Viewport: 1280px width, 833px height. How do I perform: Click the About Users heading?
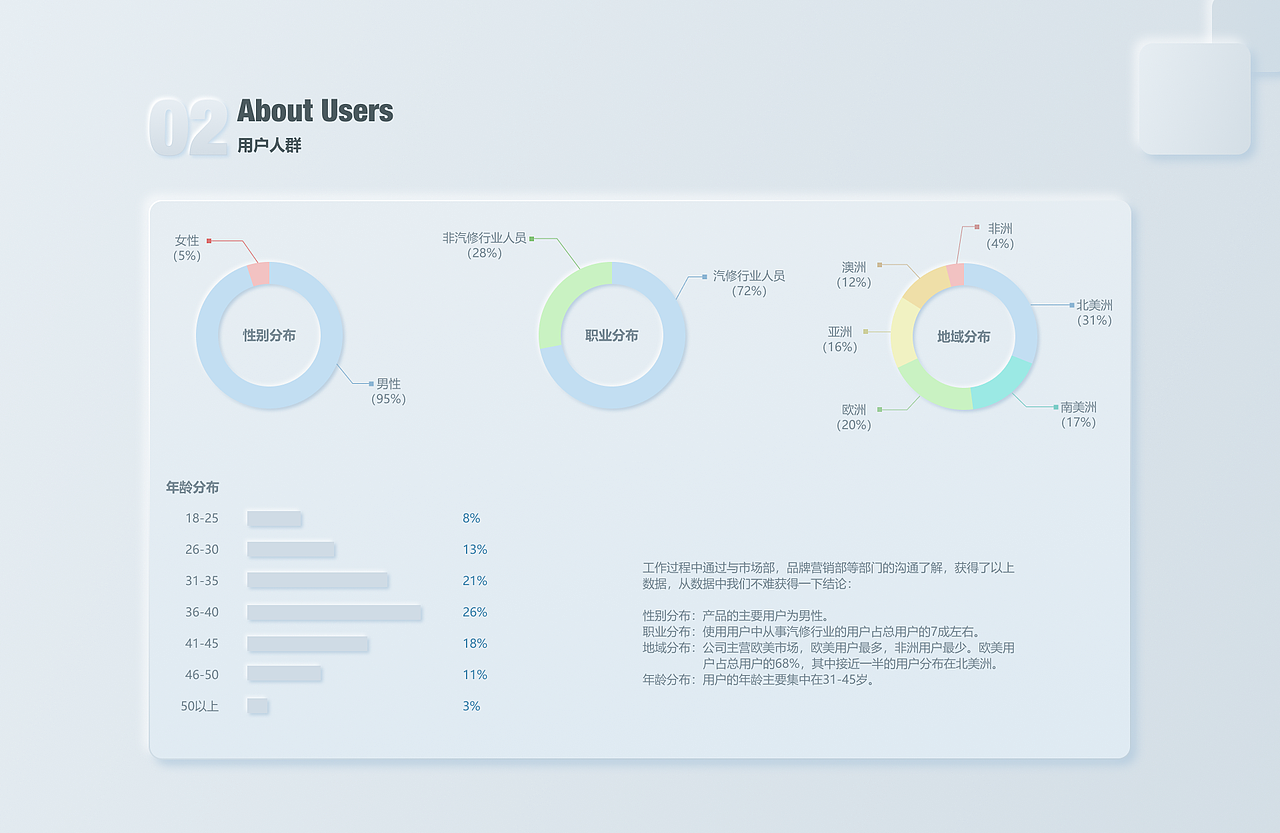tap(314, 111)
